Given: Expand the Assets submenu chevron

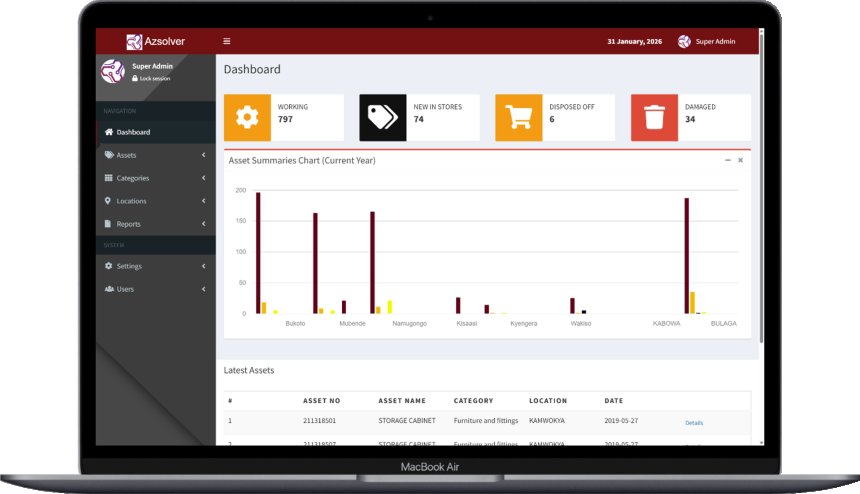Looking at the screenshot, I should point(203,155).
